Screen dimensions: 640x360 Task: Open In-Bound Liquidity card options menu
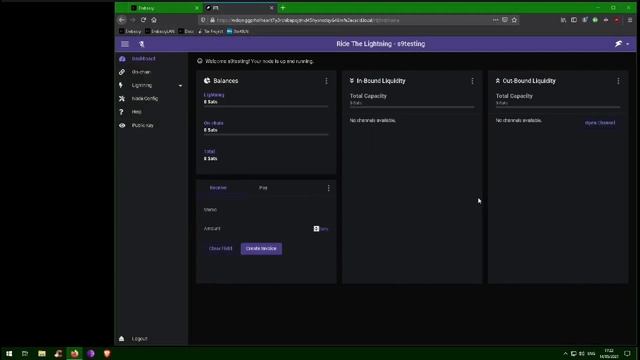click(472, 81)
